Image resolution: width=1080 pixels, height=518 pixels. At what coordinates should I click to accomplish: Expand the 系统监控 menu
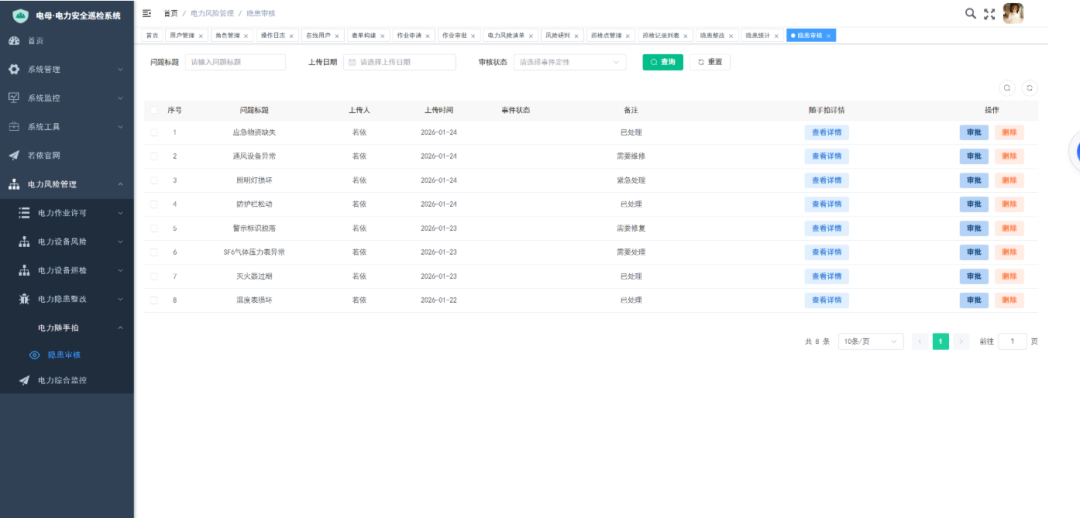click(x=120, y=98)
